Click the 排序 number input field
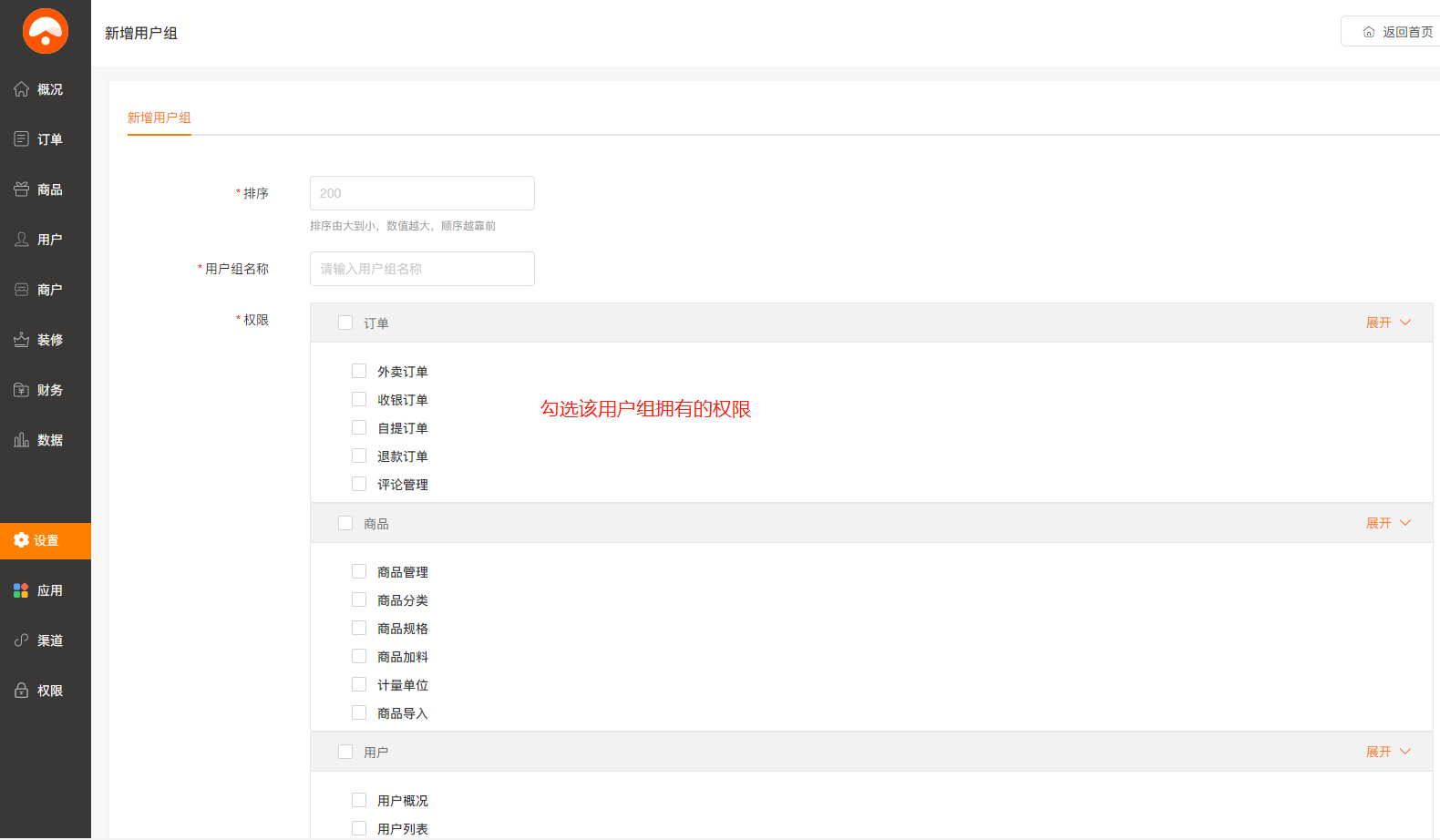 (422, 193)
